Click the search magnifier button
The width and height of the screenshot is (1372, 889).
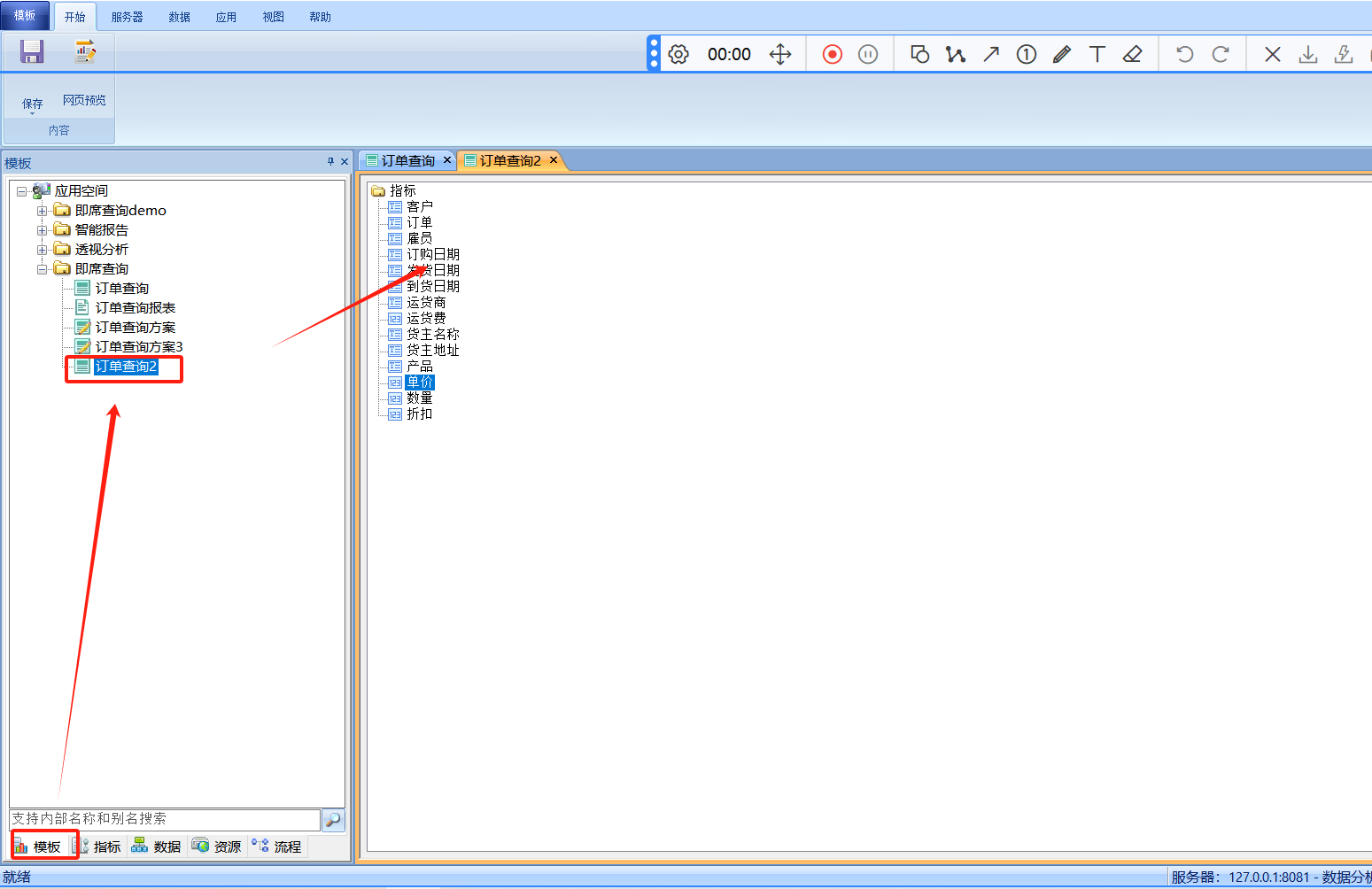pyautogui.click(x=333, y=820)
